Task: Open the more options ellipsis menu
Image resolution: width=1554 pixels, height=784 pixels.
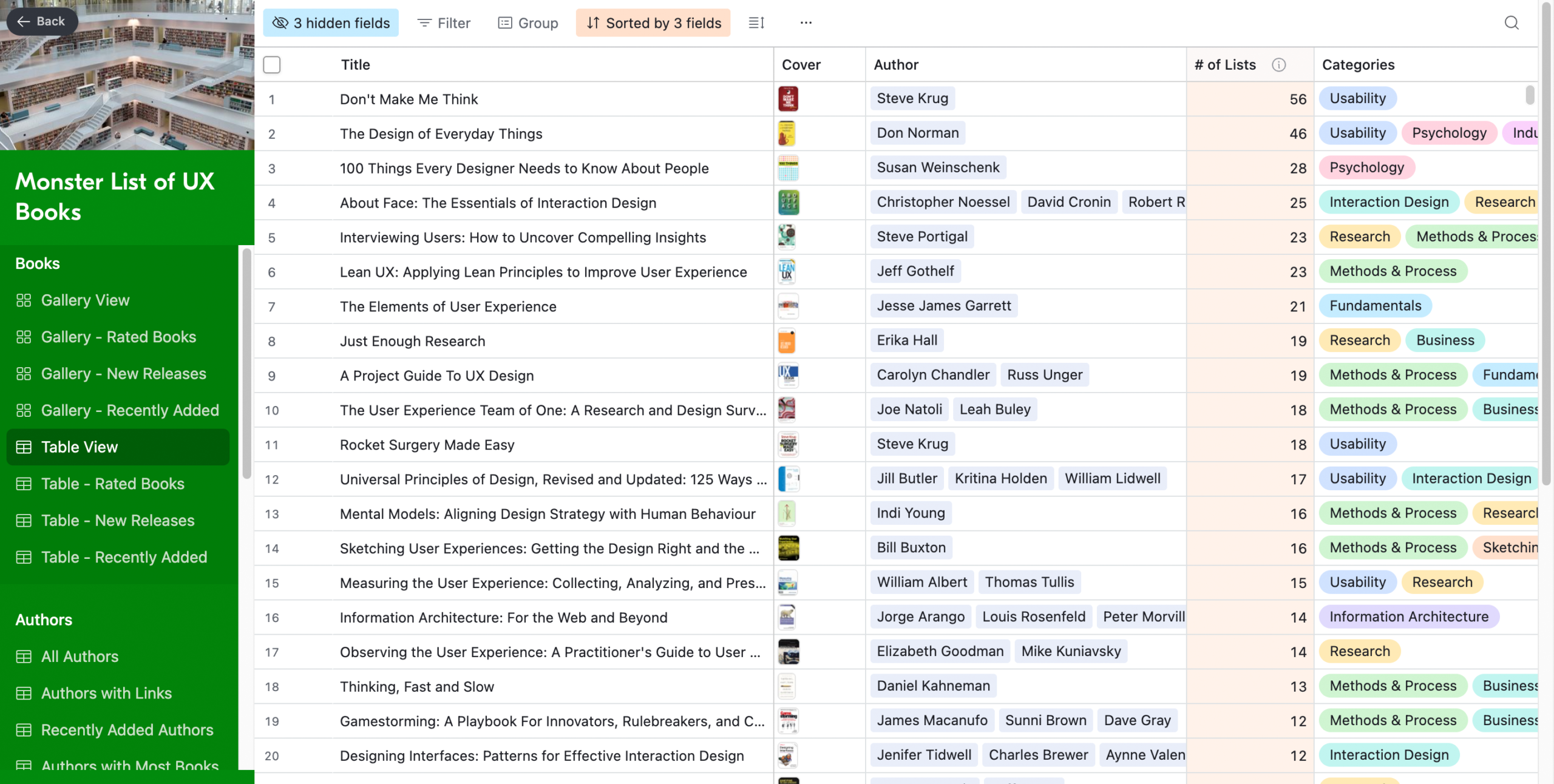Action: point(806,23)
